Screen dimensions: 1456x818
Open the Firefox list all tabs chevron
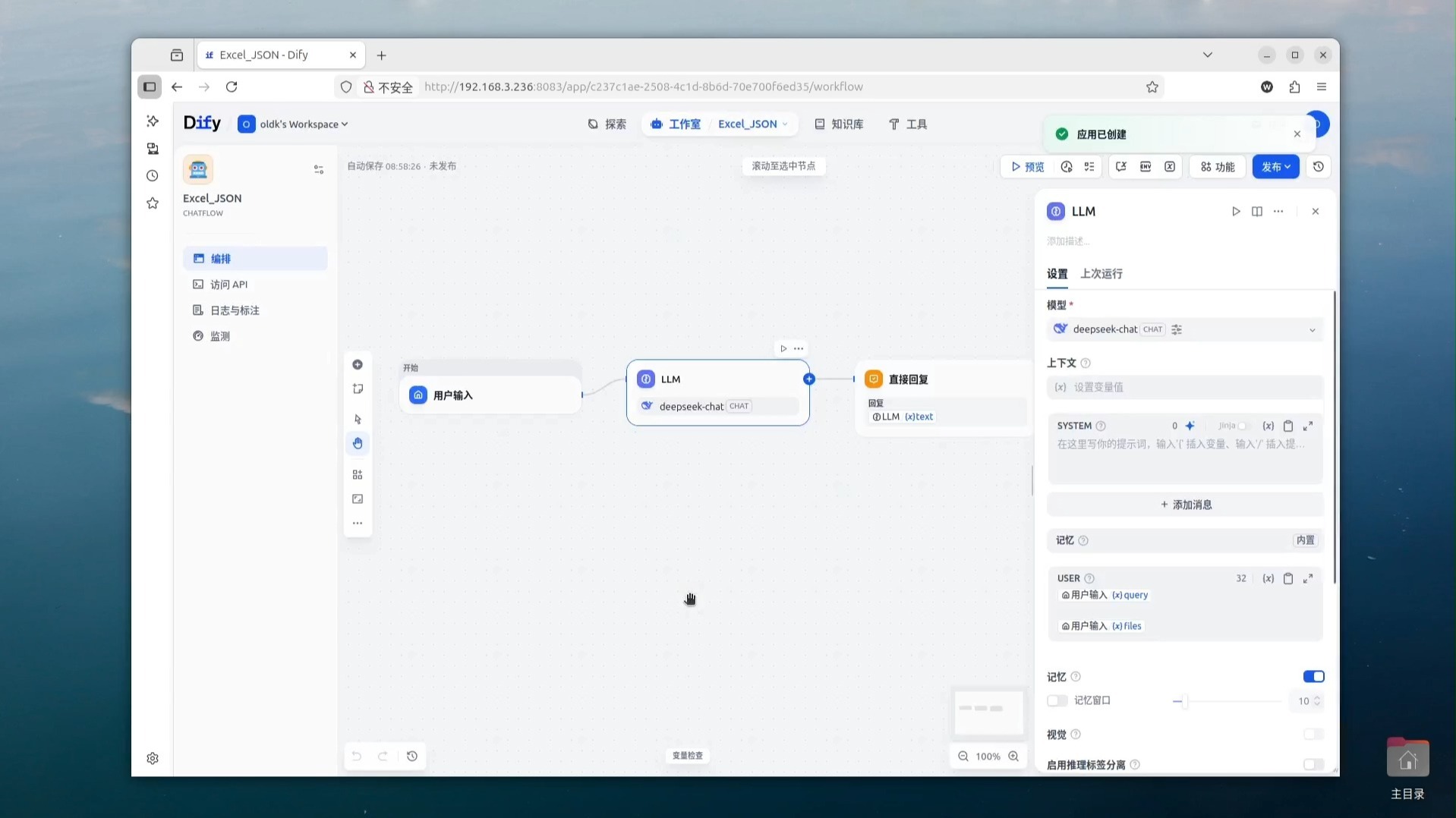[x=1207, y=55]
